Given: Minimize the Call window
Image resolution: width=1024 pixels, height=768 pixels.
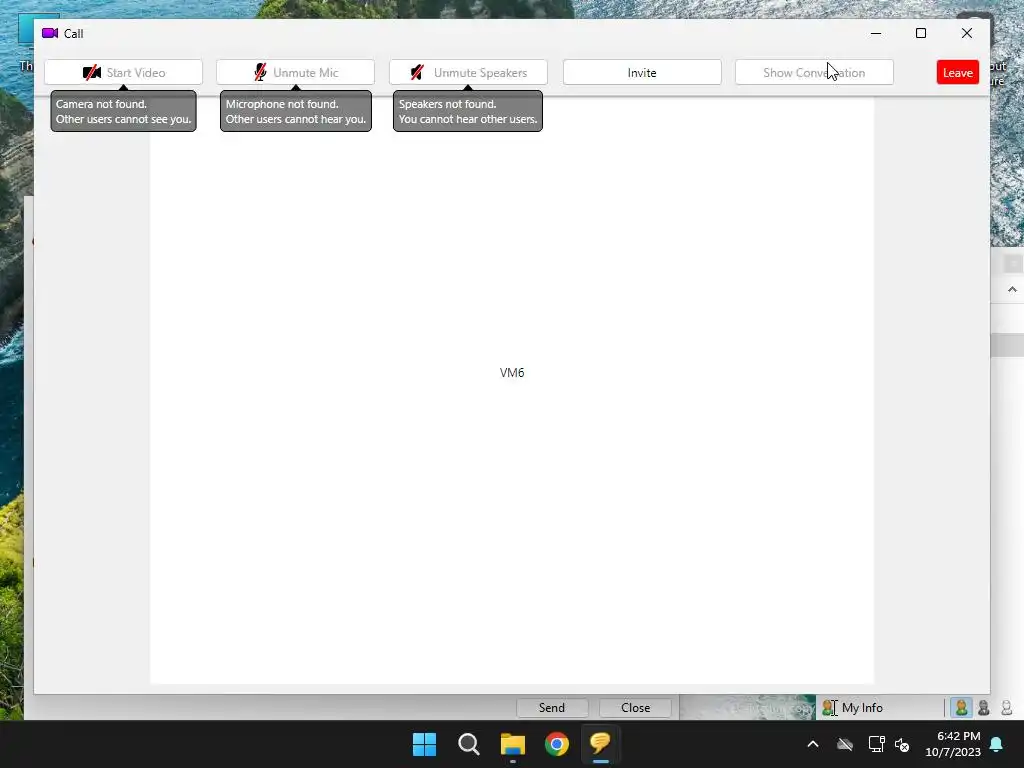Looking at the screenshot, I should [876, 33].
